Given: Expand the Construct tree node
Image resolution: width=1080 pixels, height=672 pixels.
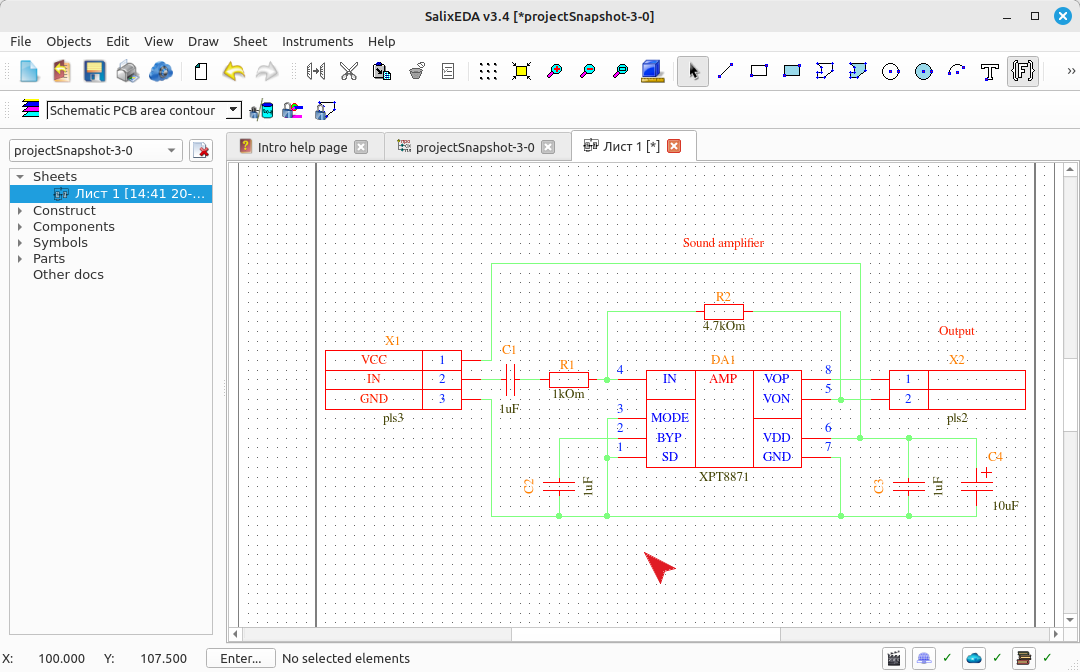Looking at the screenshot, I should point(20,211).
